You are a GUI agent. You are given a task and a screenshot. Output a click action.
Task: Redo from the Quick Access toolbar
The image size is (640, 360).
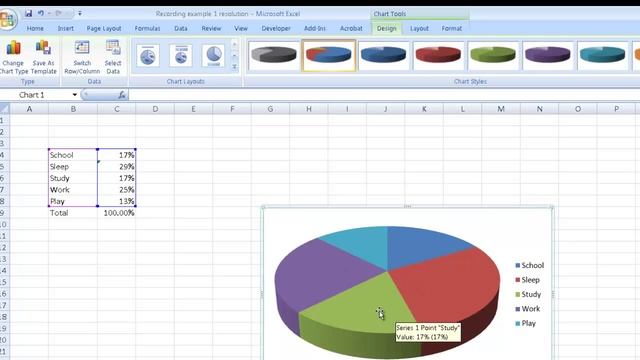58,13
